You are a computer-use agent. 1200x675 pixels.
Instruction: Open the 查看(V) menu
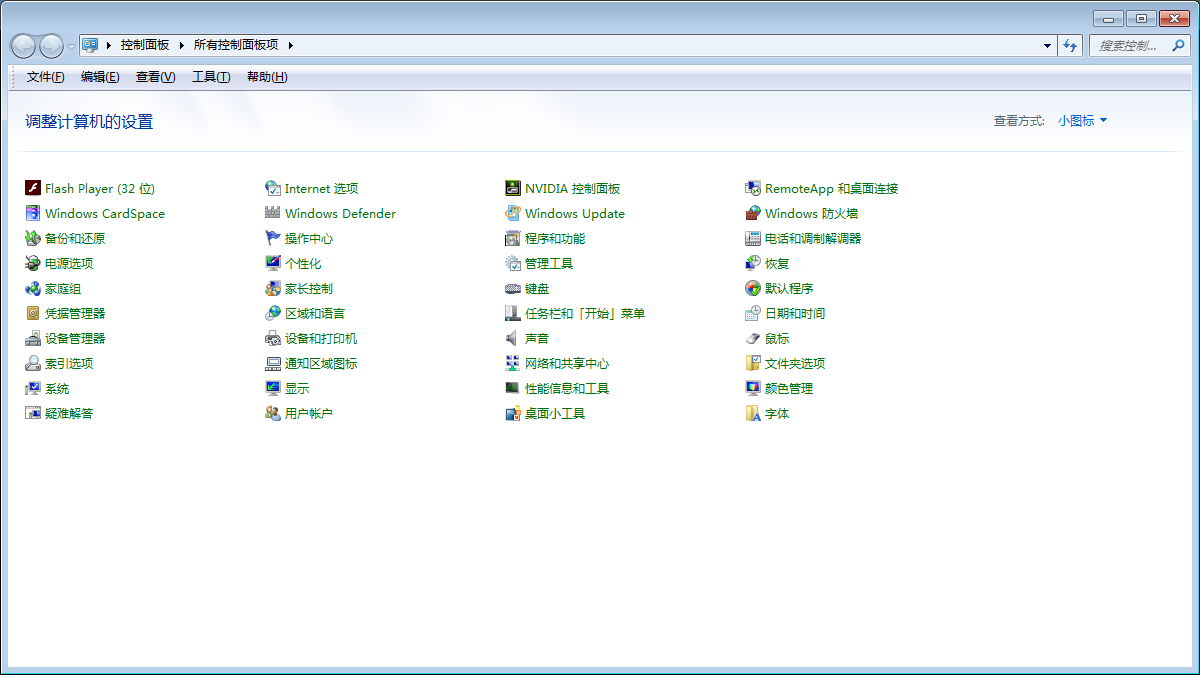point(155,77)
